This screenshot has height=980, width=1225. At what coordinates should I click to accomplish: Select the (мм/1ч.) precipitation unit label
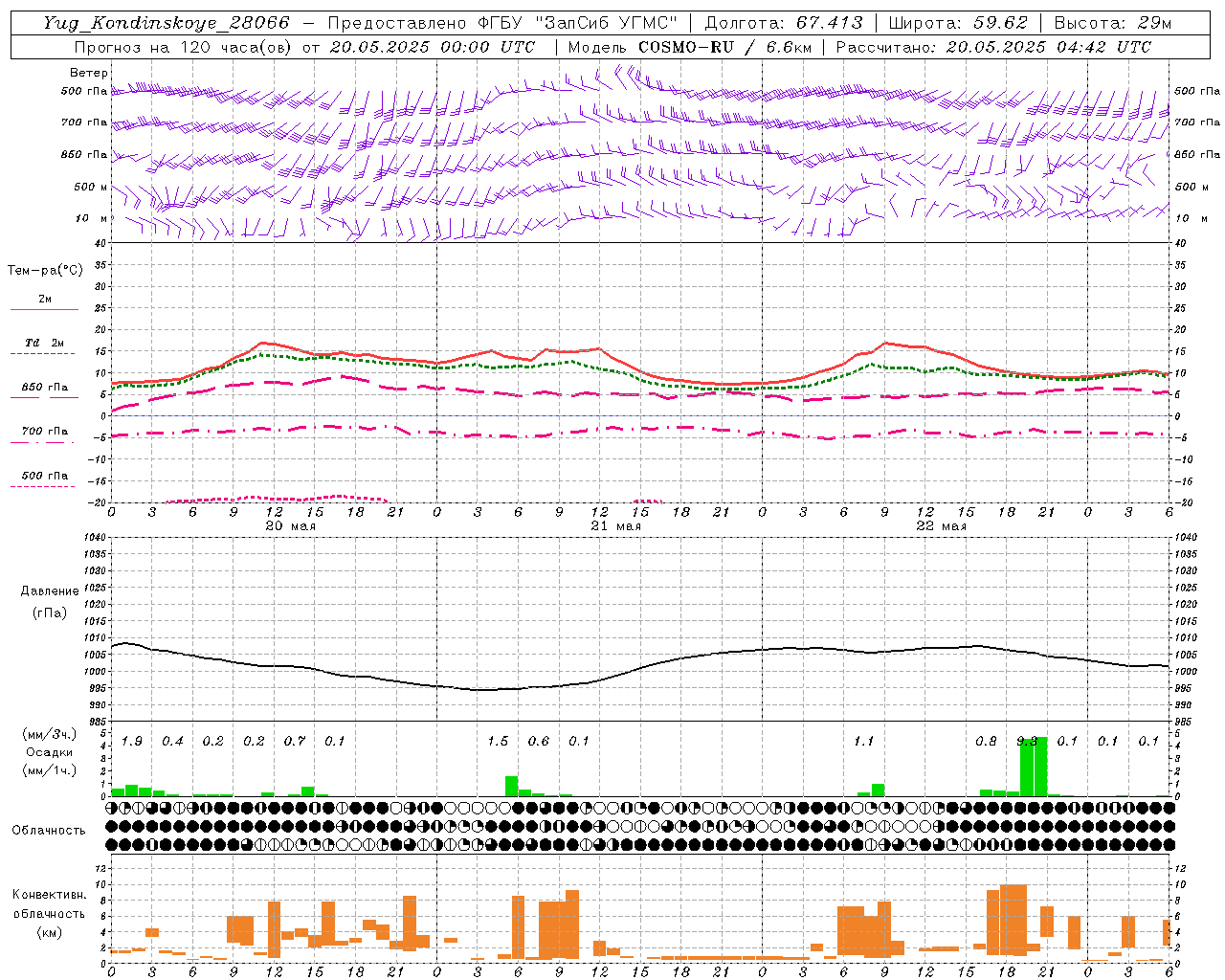49,770
